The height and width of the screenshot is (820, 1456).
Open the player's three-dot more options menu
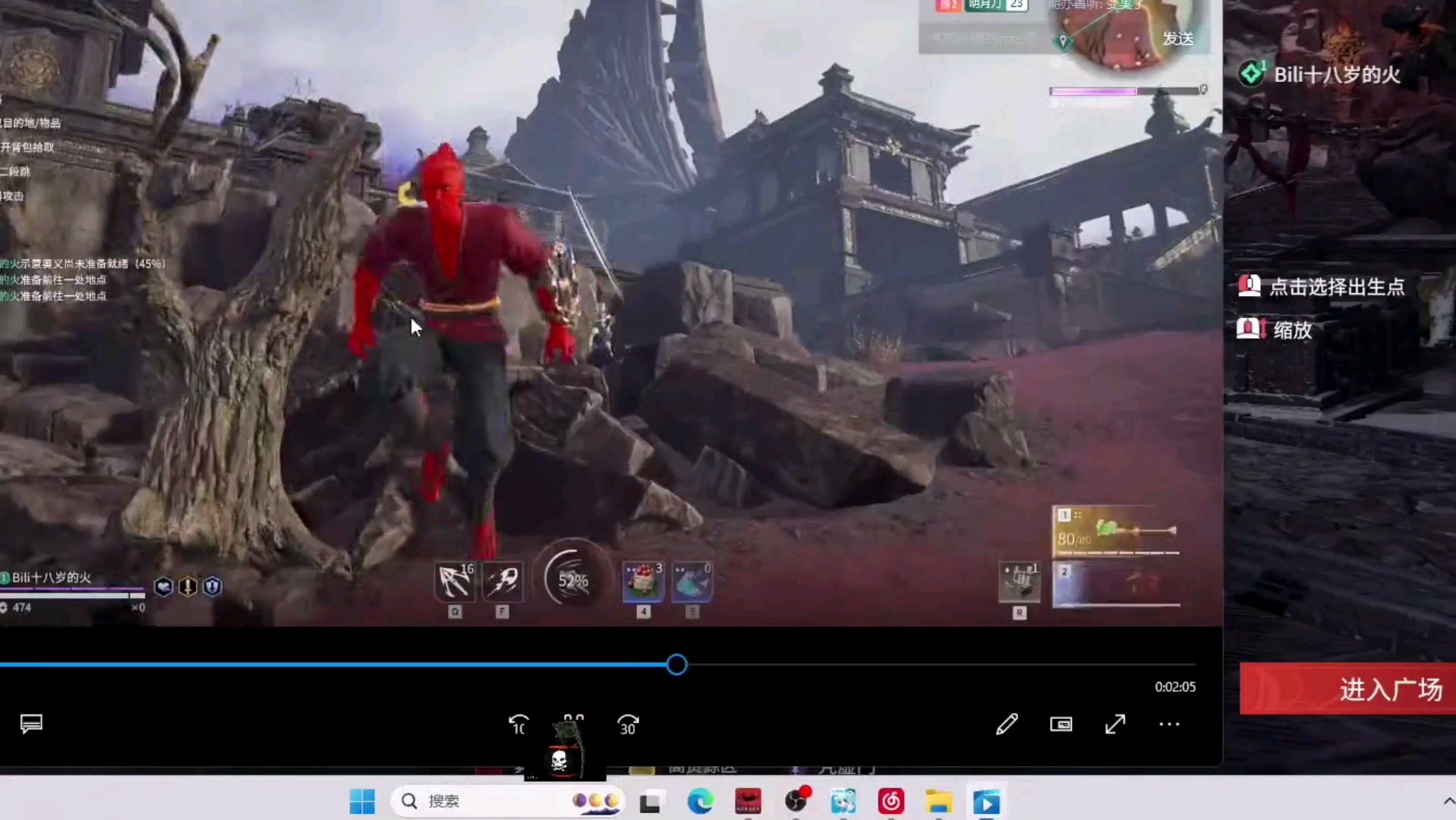coord(1169,724)
